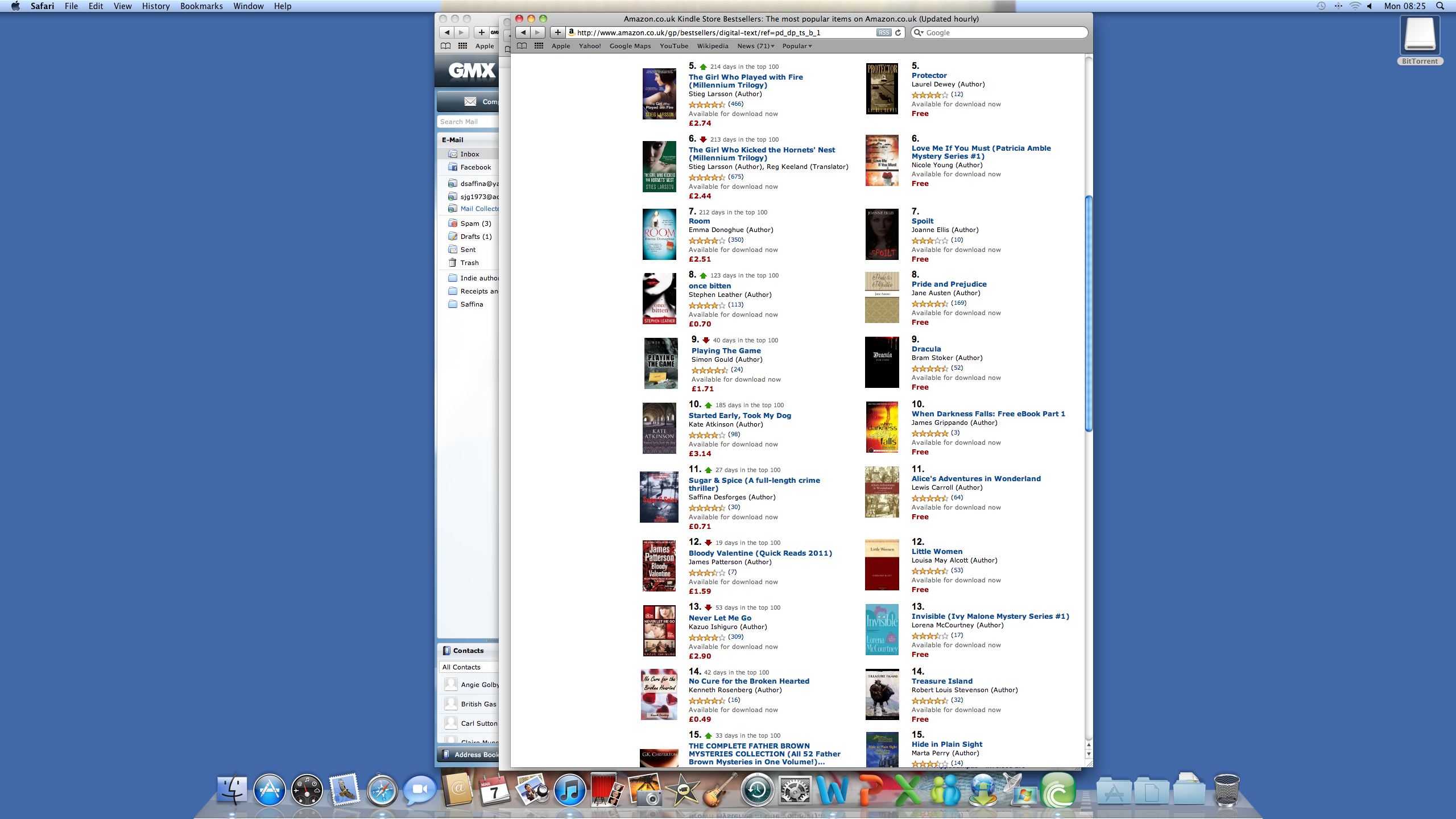Open the Room book link
1456x819 pixels.
[699, 221]
